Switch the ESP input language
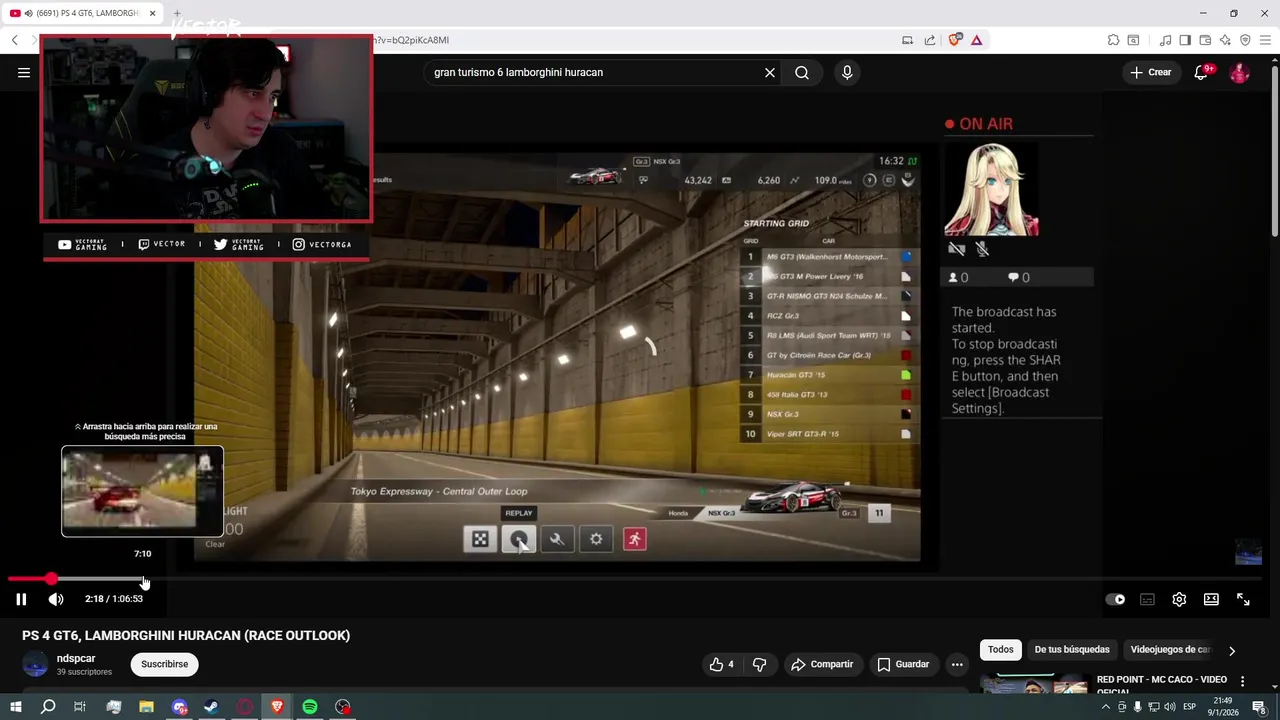Image resolution: width=1280 pixels, height=720 pixels. (x=1190, y=707)
